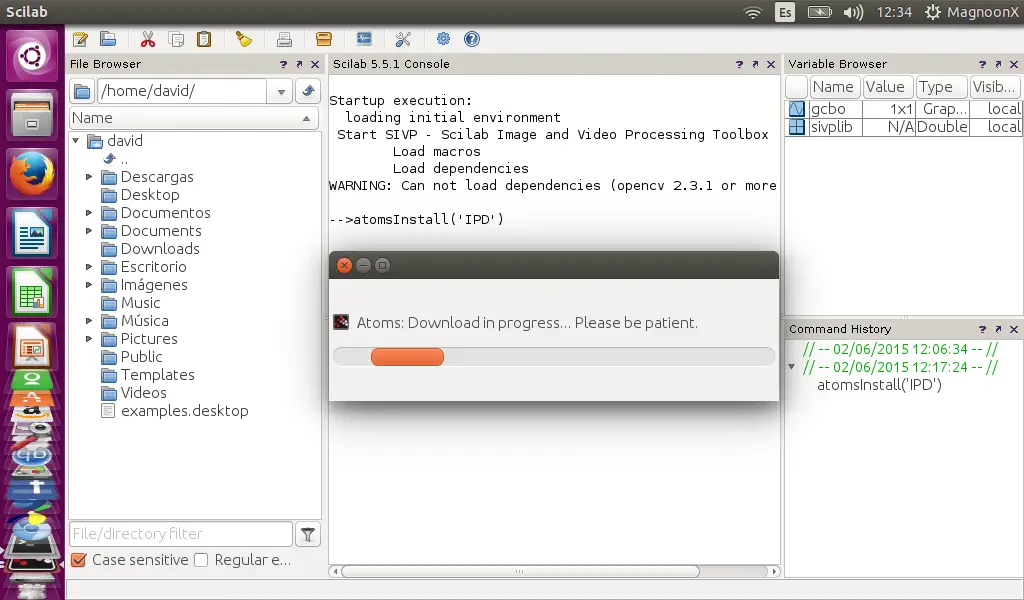
Task: Click the Variable Browser Name column header
Action: click(835, 87)
